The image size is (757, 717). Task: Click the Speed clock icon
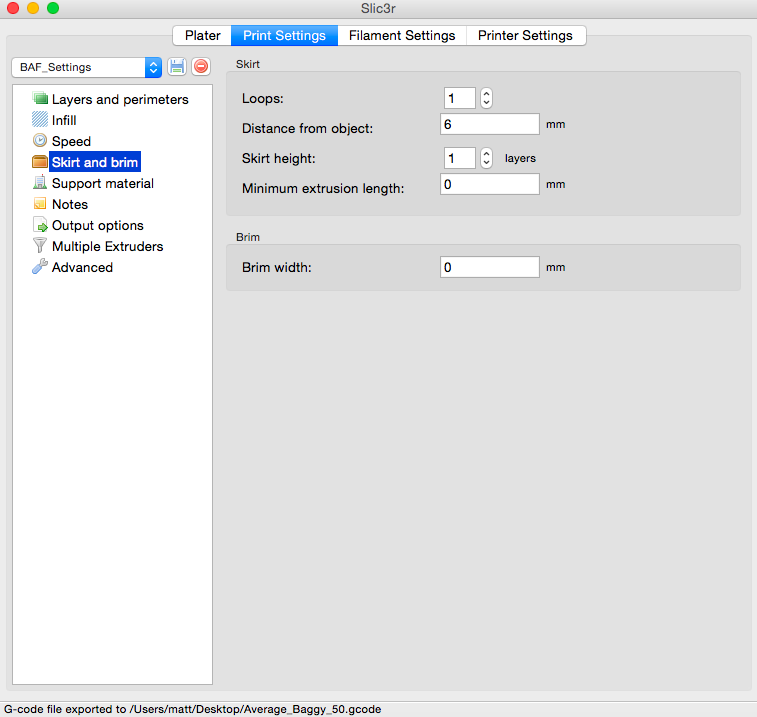pyautogui.click(x=40, y=141)
